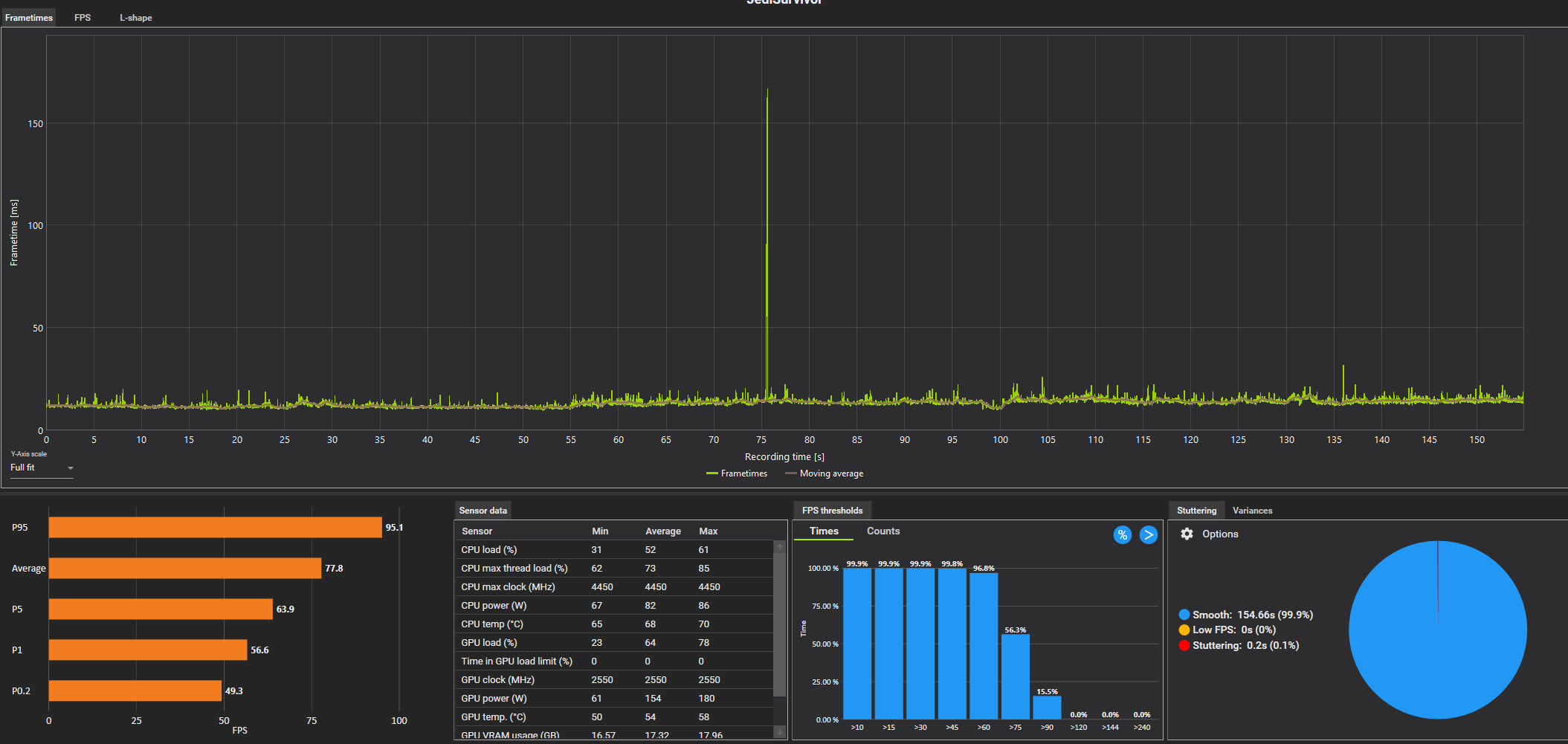Viewport: 1568px width, 744px height.
Task: Open the Stuttering tab
Action: click(1196, 511)
